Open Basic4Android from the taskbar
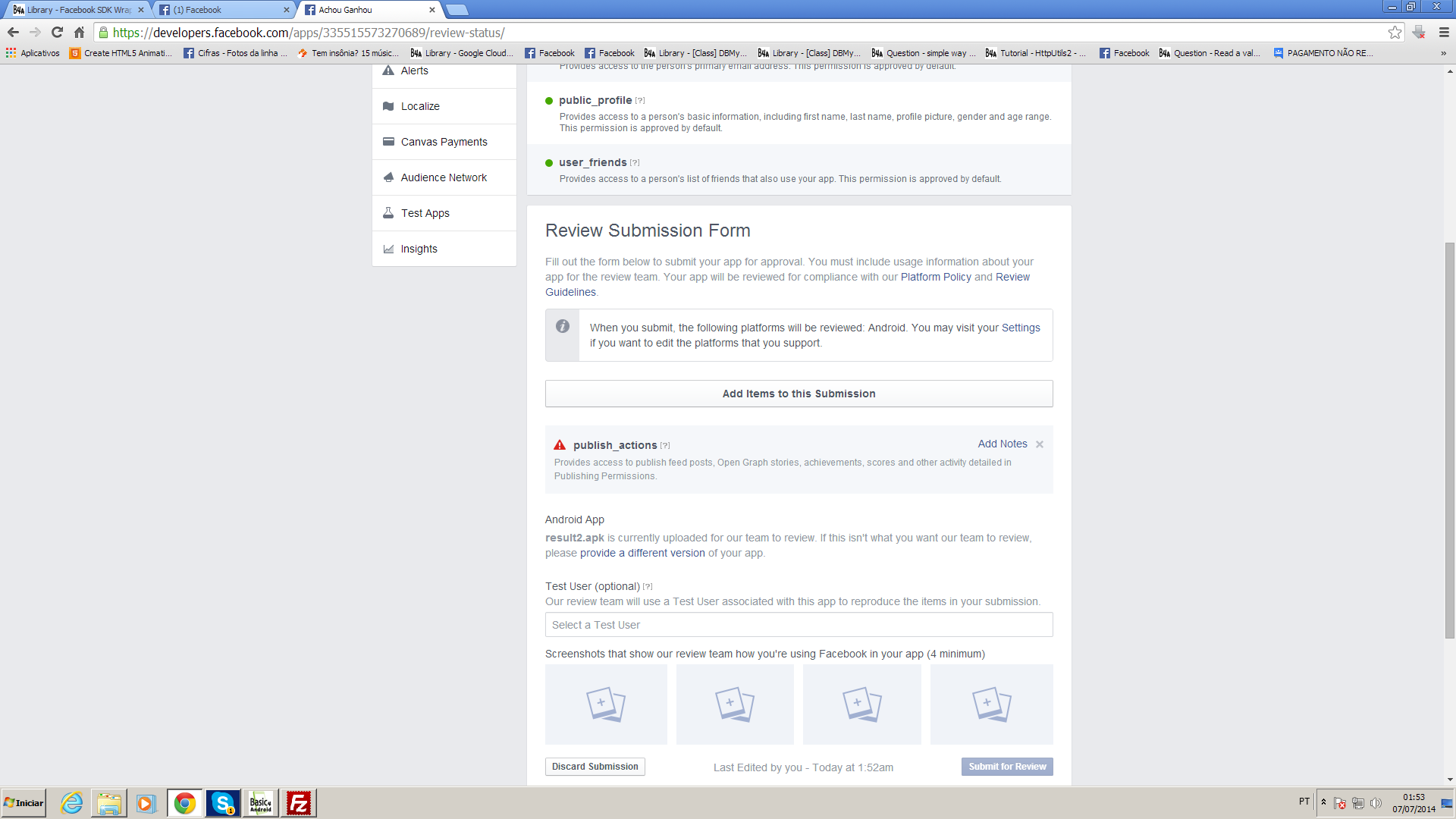1456x819 pixels. pos(261,803)
